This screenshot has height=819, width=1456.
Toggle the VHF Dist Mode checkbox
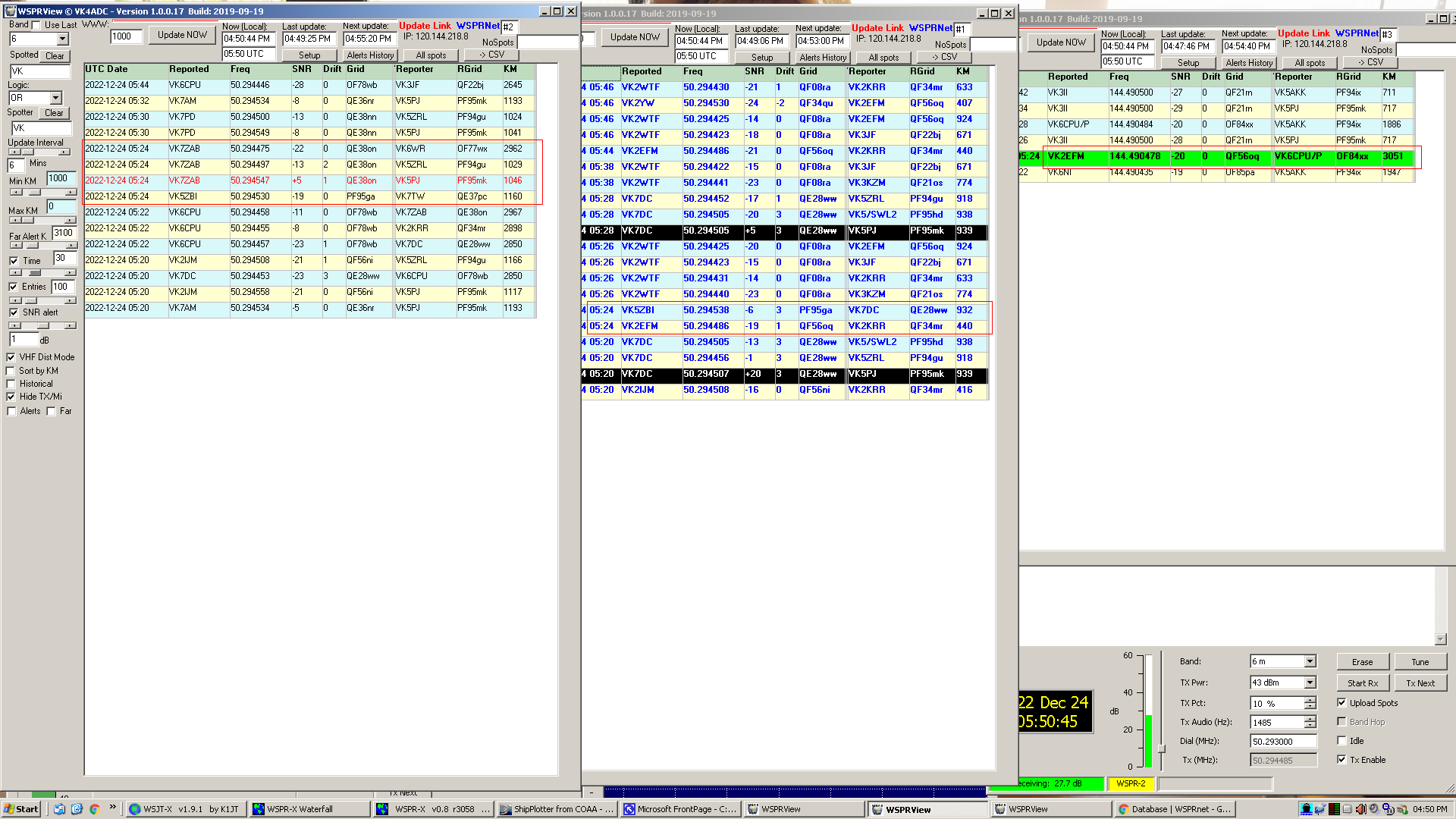(11, 357)
